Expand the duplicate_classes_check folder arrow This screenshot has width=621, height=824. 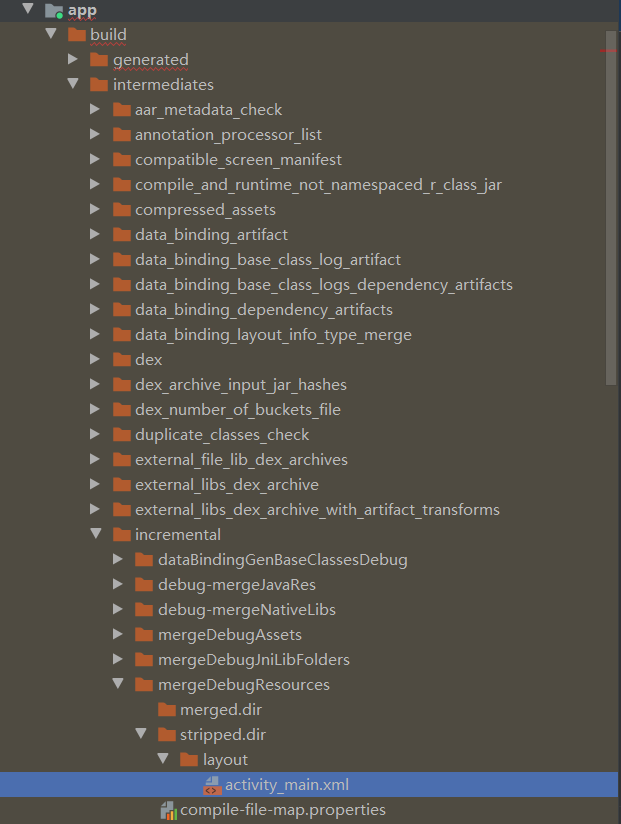[x=95, y=434]
